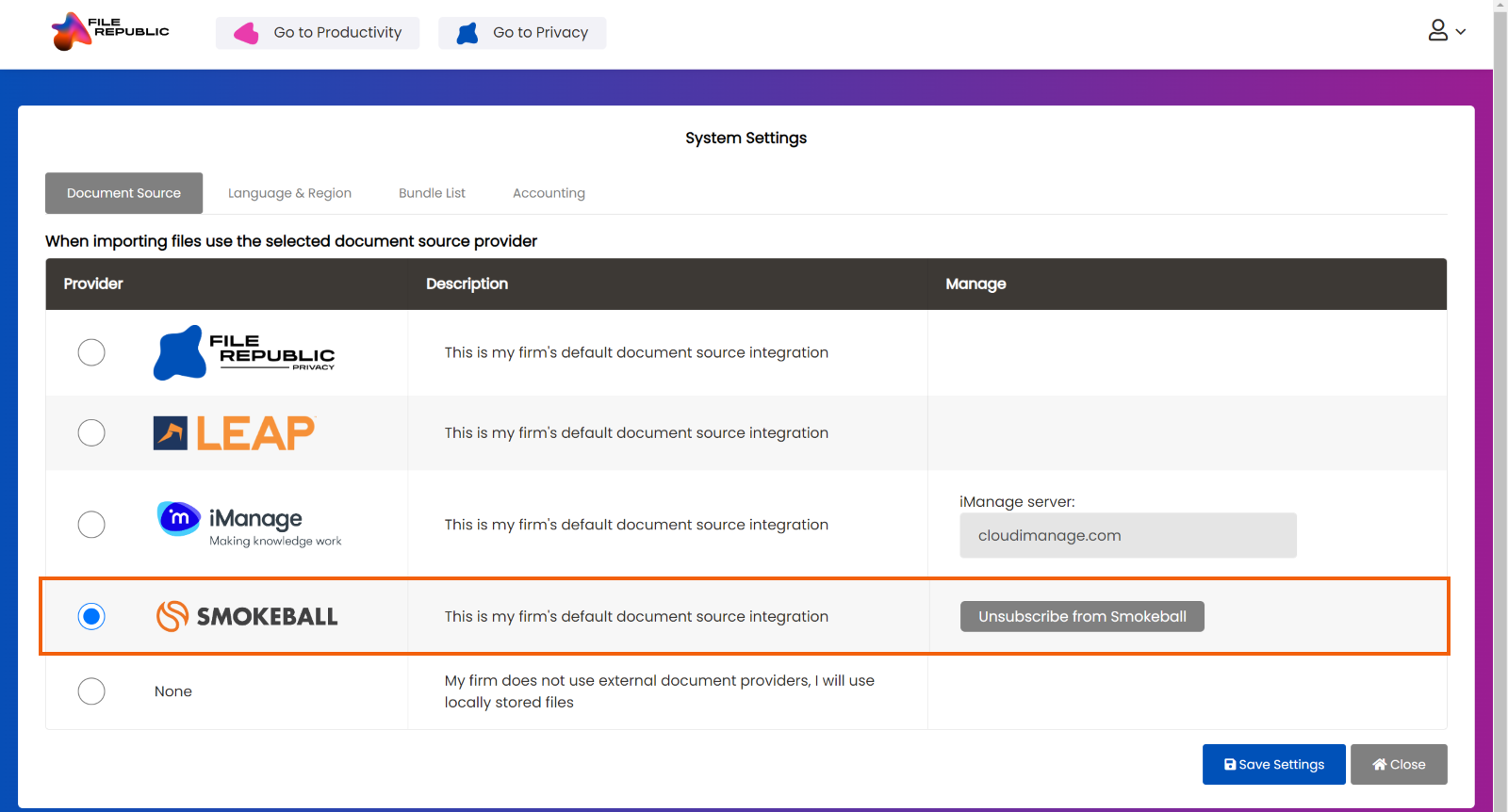Viewport: 1508px width, 812px height.
Task: Switch to the Bundle List tab
Action: pyautogui.click(x=432, y=193)
